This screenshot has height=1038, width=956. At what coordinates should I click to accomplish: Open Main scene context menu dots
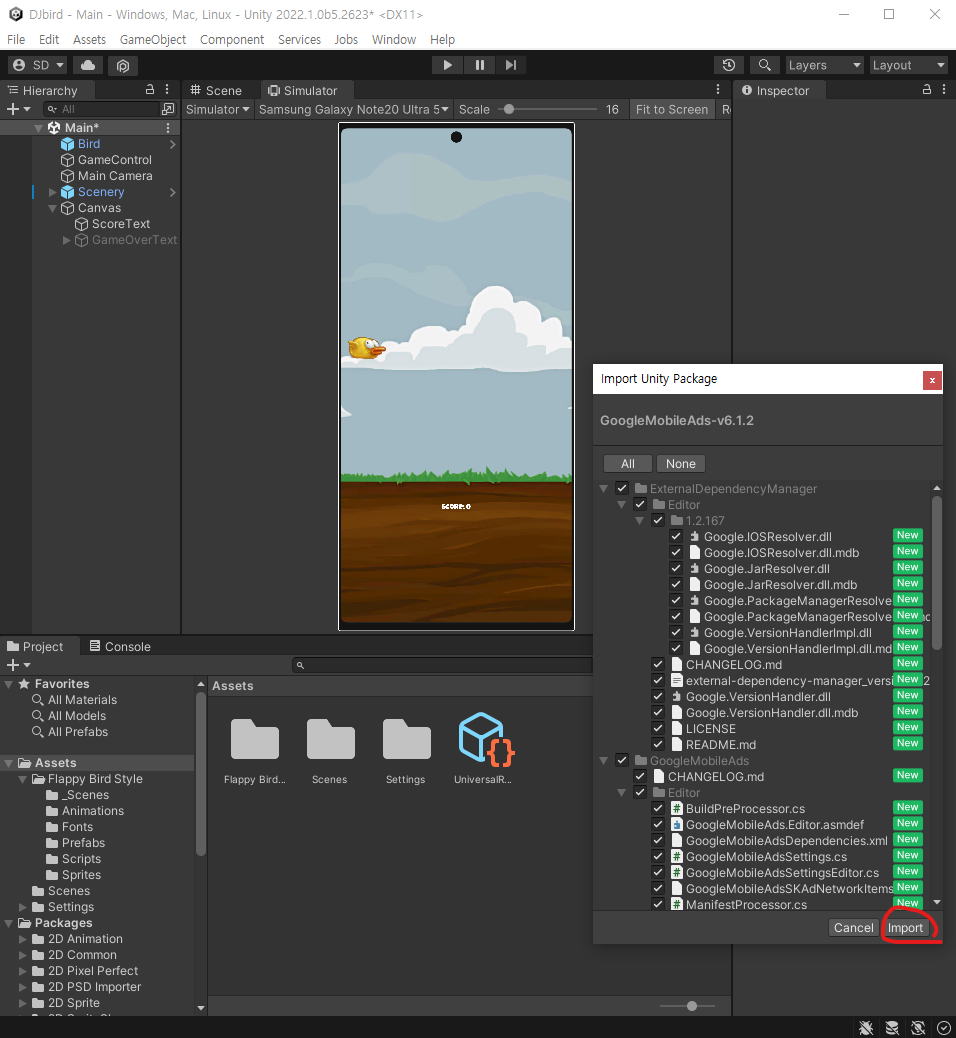point(167,128)
